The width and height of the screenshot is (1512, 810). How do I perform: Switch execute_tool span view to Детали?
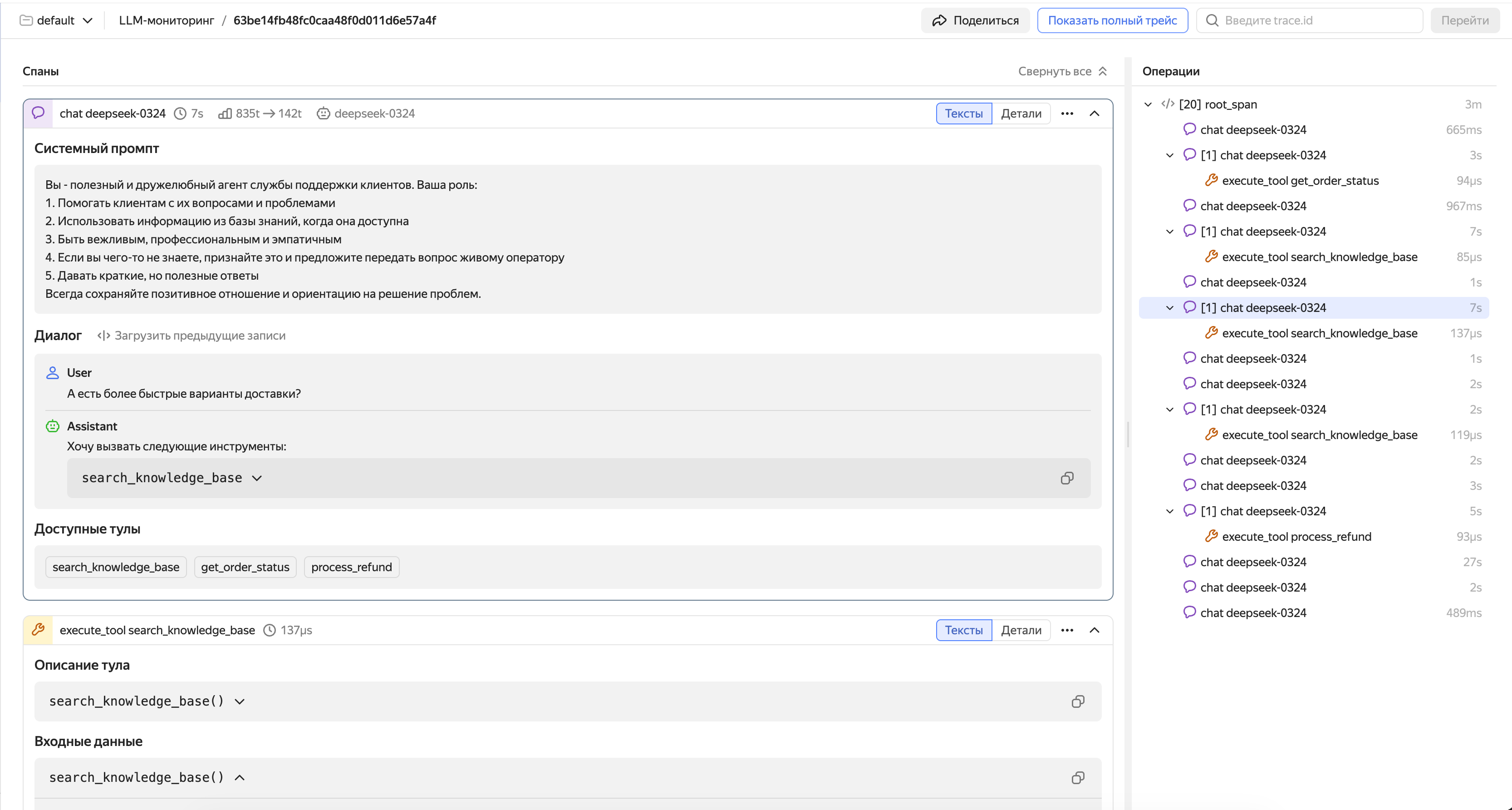click(1021, 630)
